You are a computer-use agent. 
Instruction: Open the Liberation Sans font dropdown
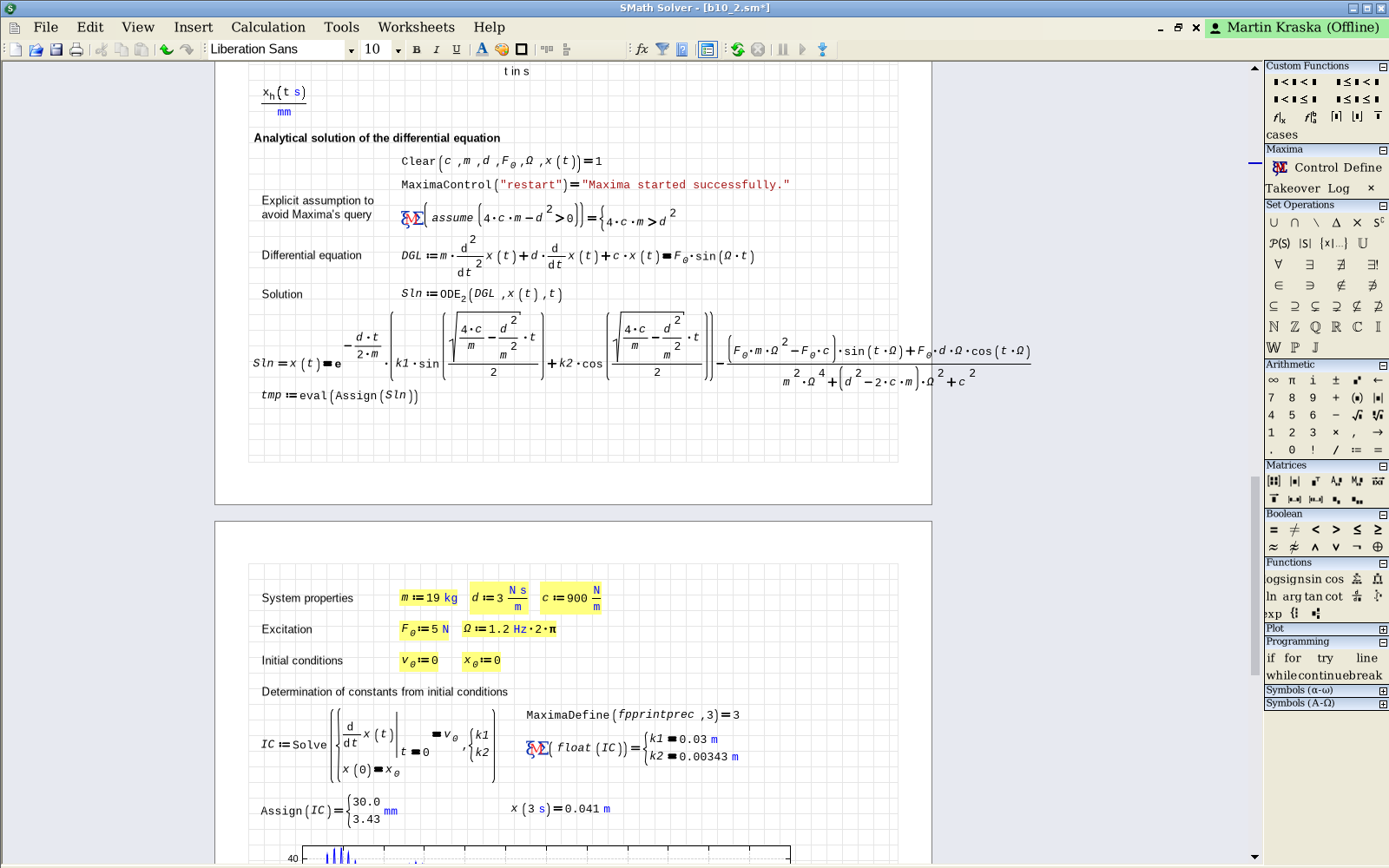point(352,50)
